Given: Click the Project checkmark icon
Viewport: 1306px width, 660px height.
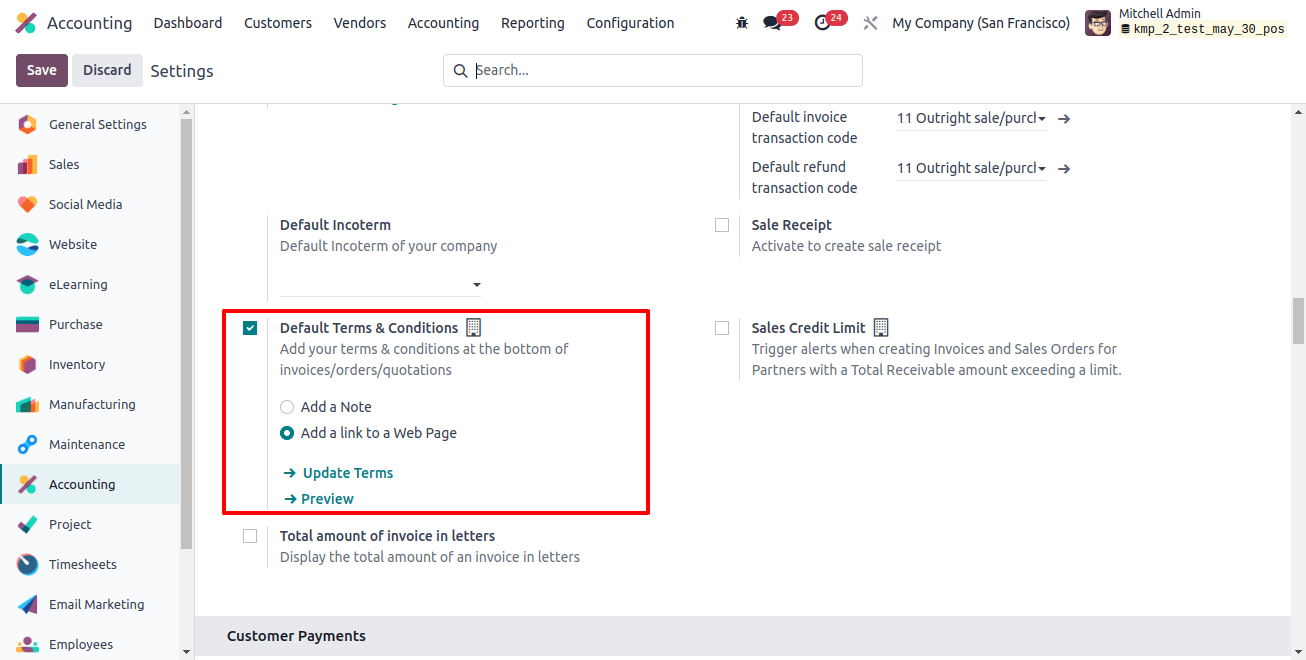Looking at the screenshot, I should click(28, 525).
